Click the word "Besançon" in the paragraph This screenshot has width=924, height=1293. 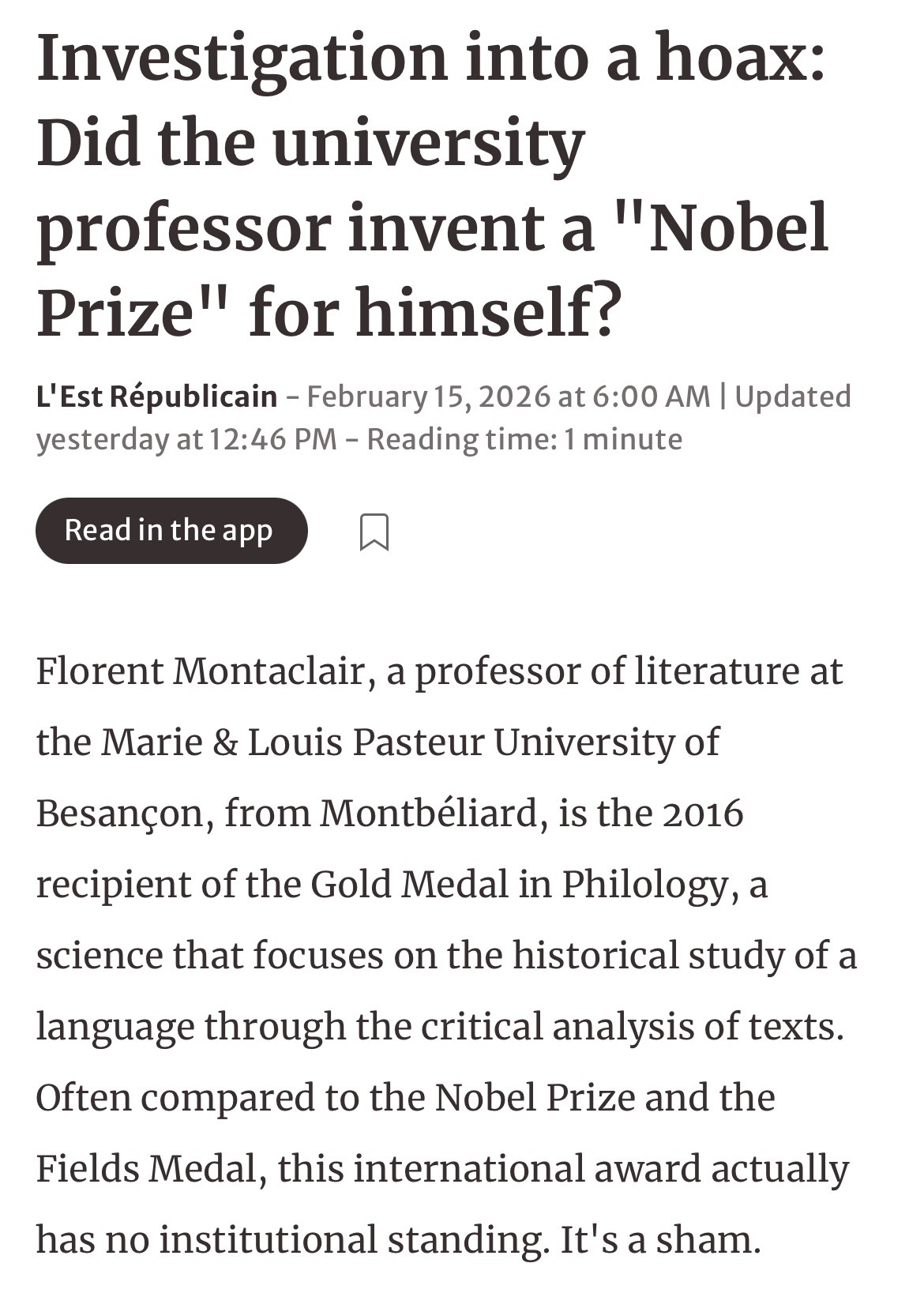pyautogui.click(x=120, y=814)
